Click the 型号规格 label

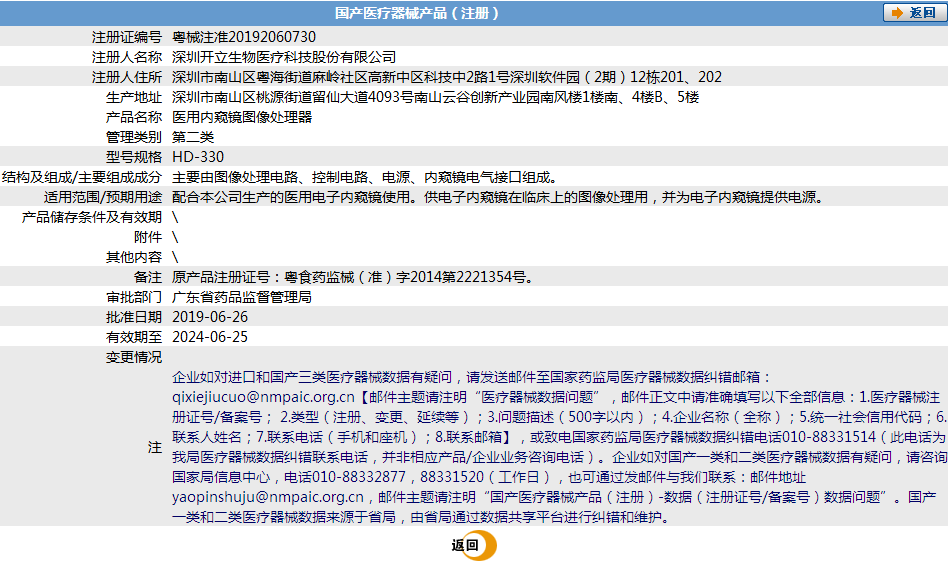pyautogui.click(x=134, y=157)
